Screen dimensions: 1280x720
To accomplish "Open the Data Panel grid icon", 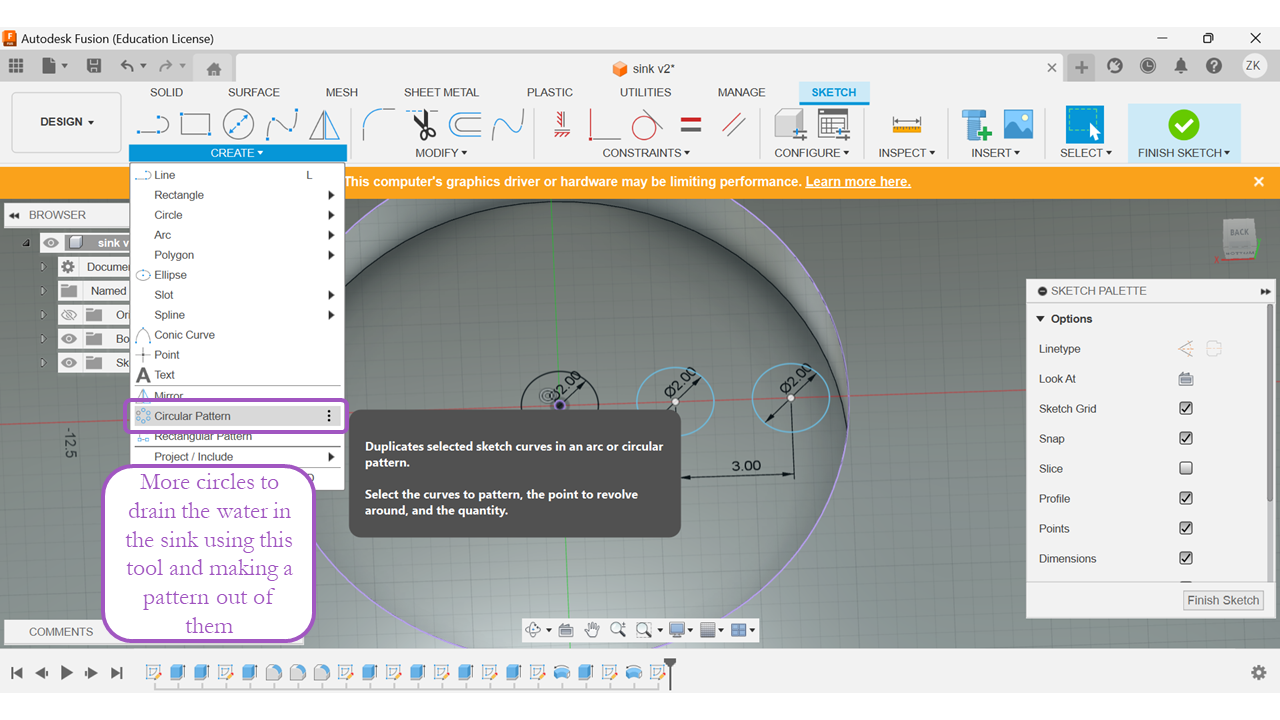I will pos(16,66).
